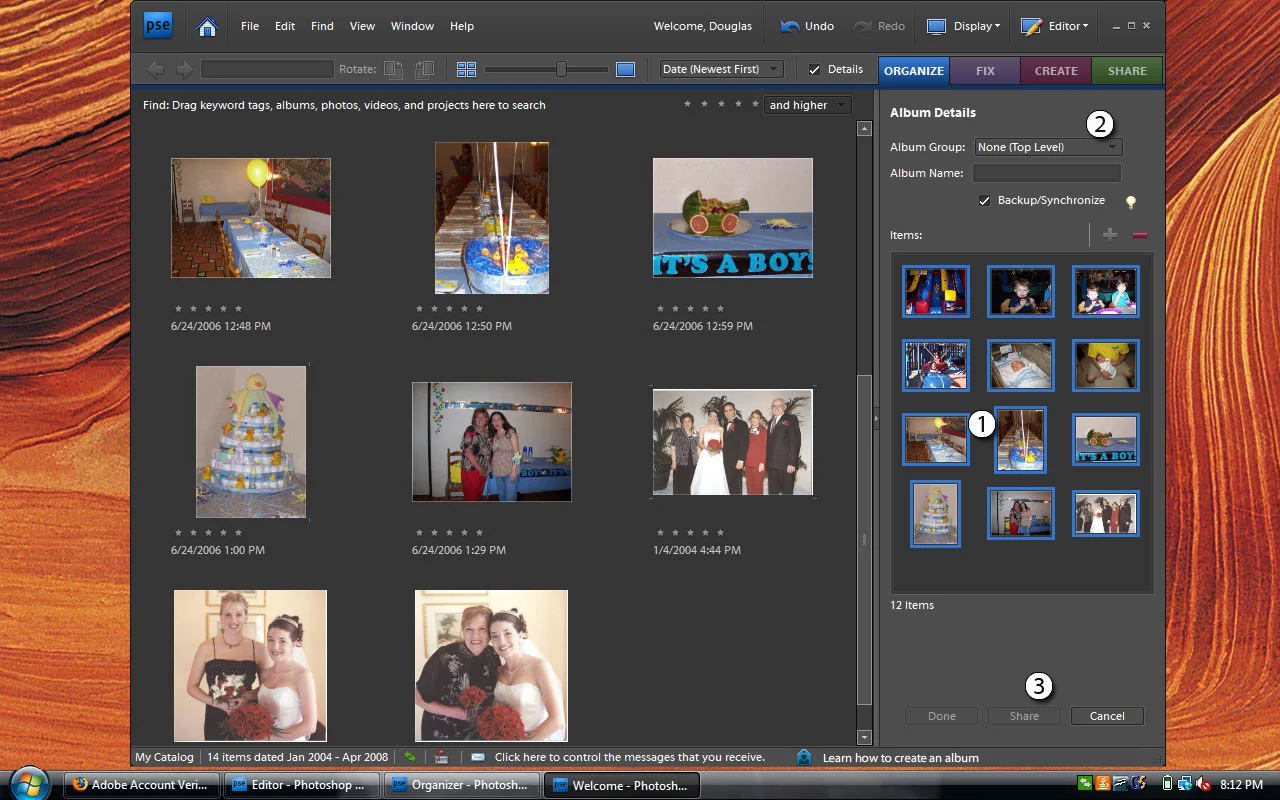This screenshot has width=1280, height=800.
Task: Click the Backup/Synchronize lightbulb tip icon
Action: coord(1131,202)
